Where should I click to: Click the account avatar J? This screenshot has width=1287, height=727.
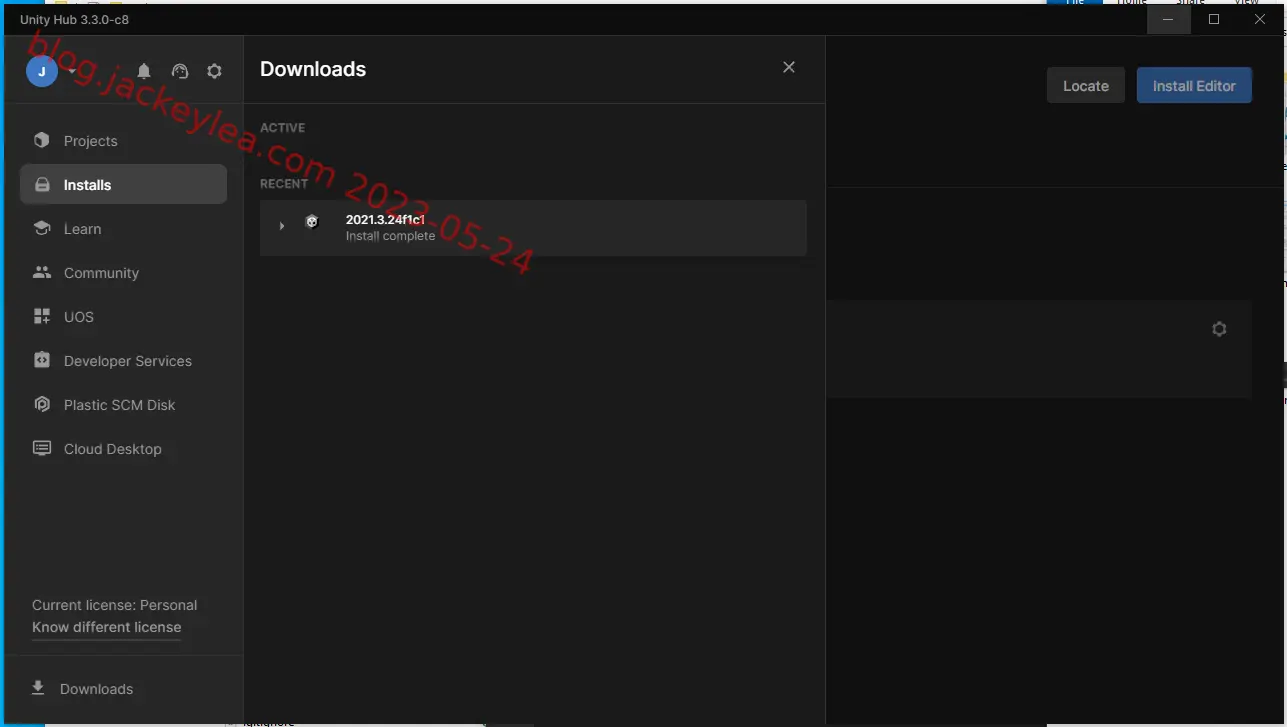pos(42,71)
